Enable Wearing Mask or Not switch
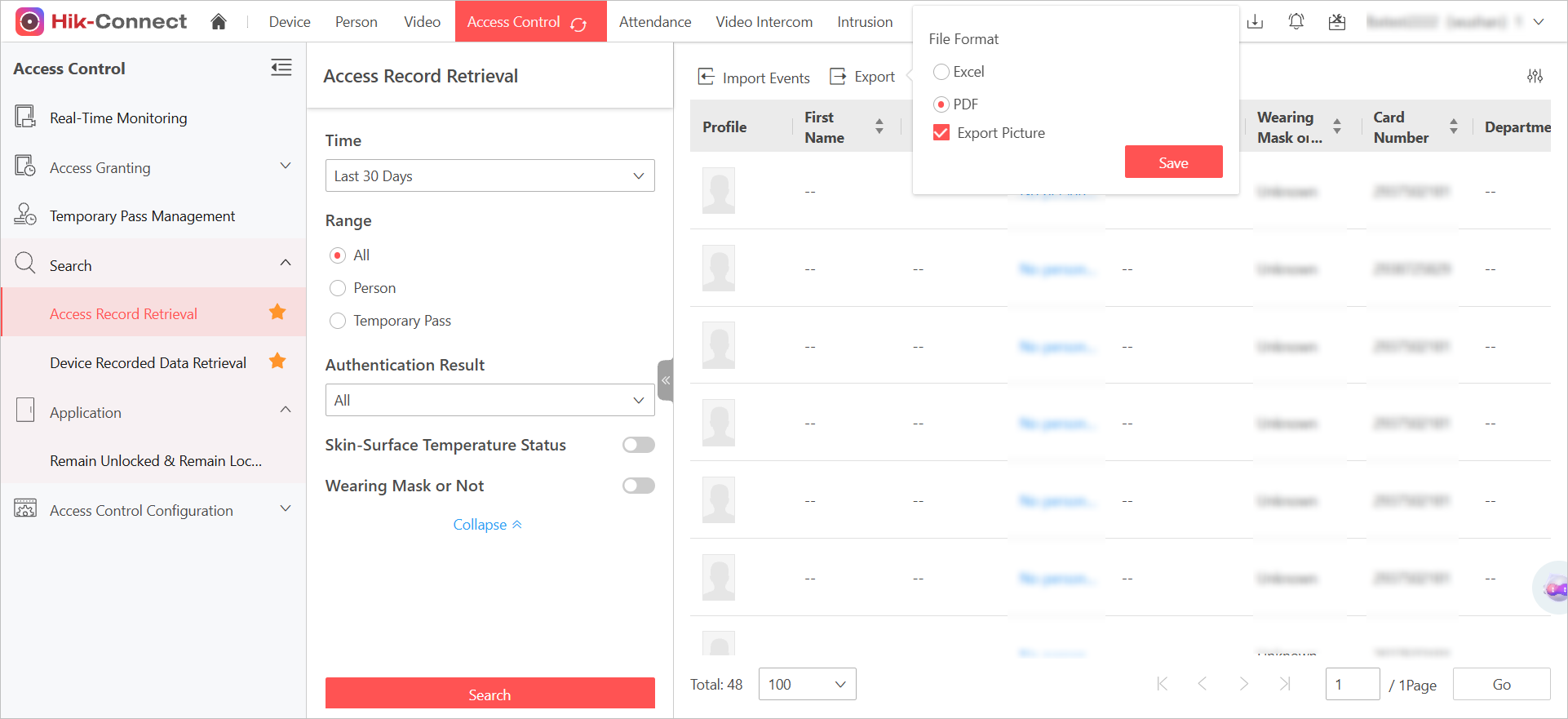Image resolution: width=1568 pixels, height=719 pixels. point(639,486)
